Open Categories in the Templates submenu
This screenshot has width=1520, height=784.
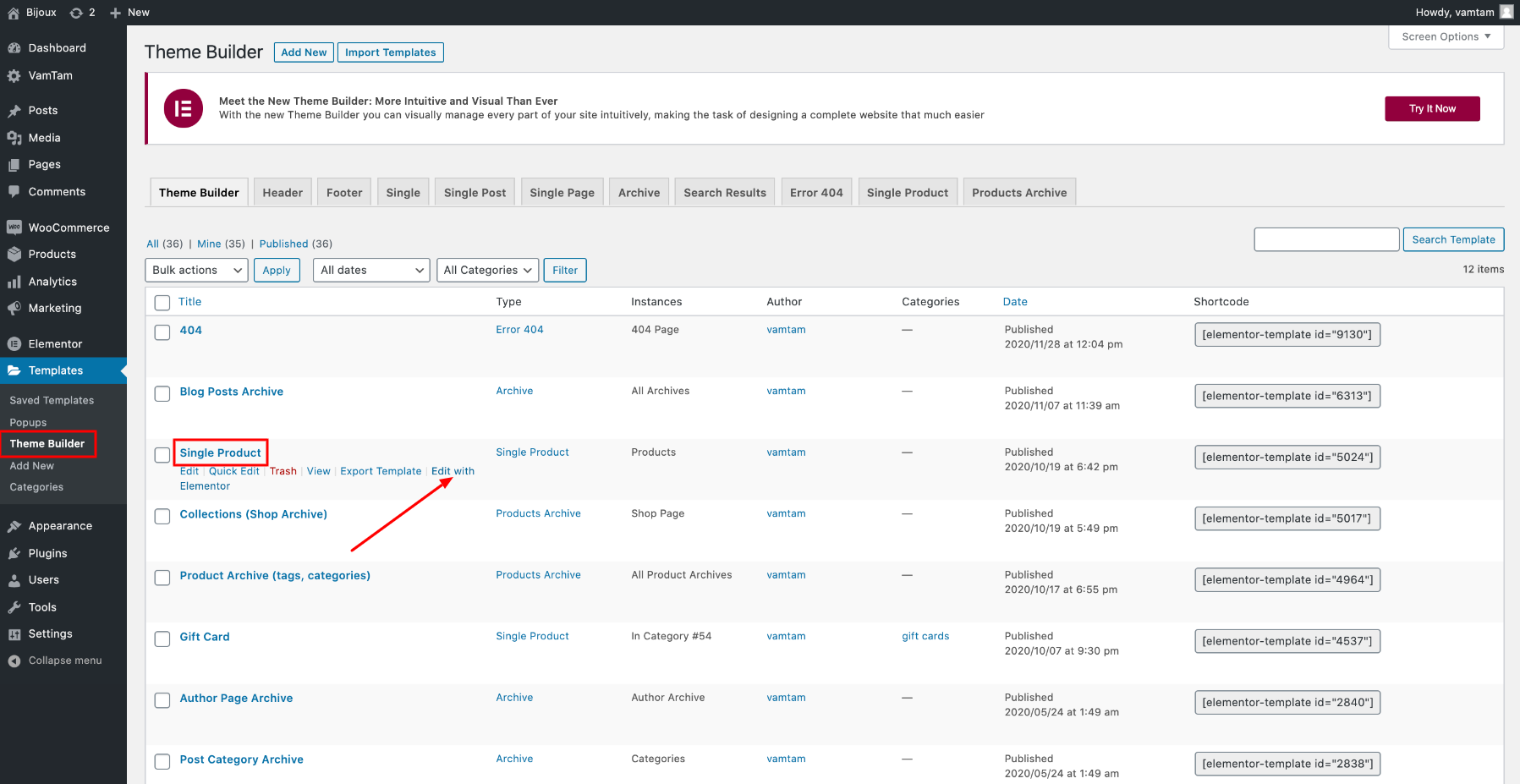(36, 487)
